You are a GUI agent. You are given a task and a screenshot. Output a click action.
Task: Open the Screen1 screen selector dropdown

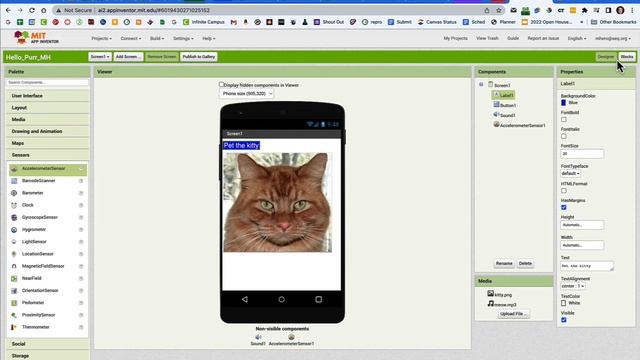tap(100, 57)
